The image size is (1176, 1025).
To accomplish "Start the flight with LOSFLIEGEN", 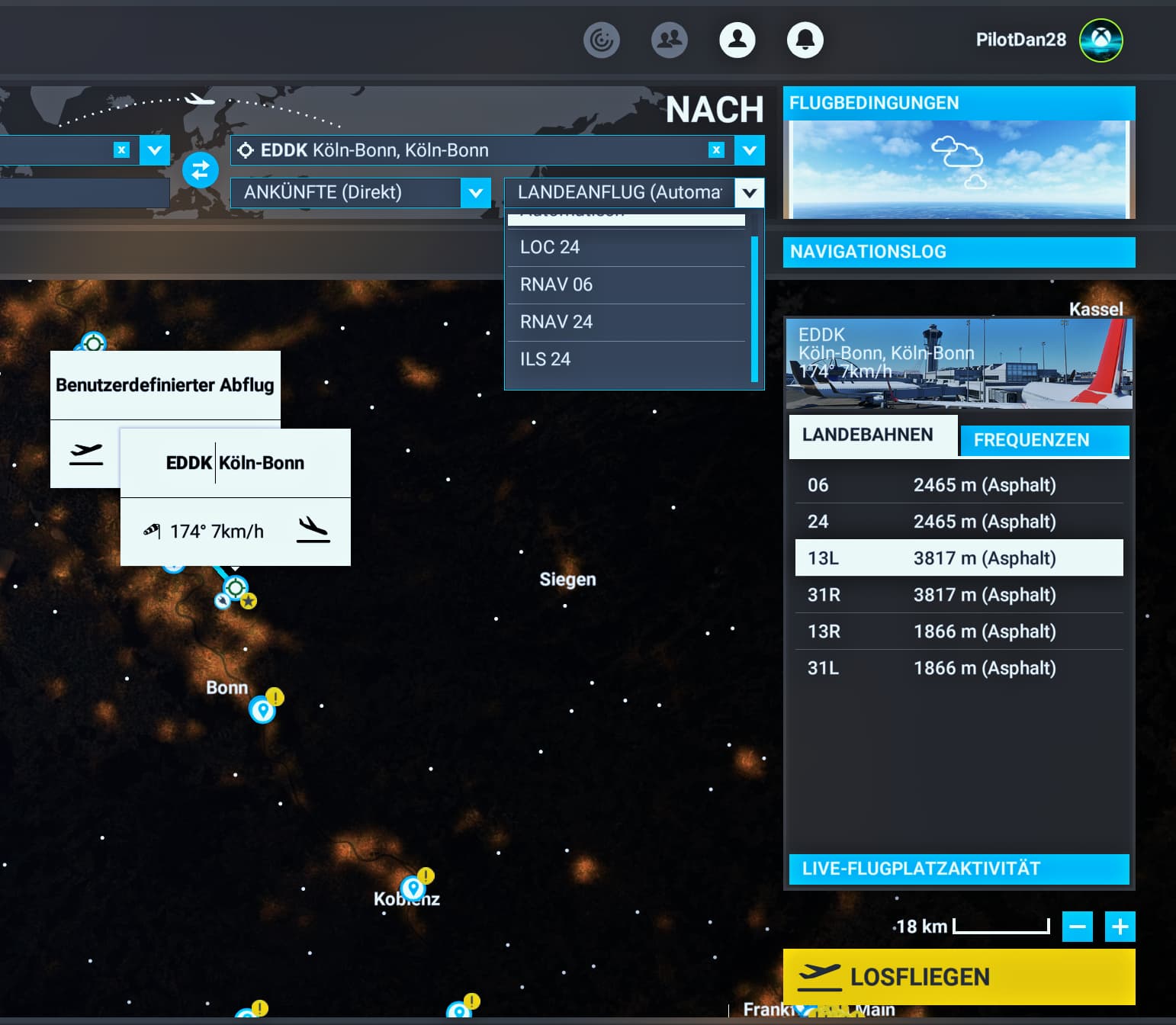I will tap(959, 977).
